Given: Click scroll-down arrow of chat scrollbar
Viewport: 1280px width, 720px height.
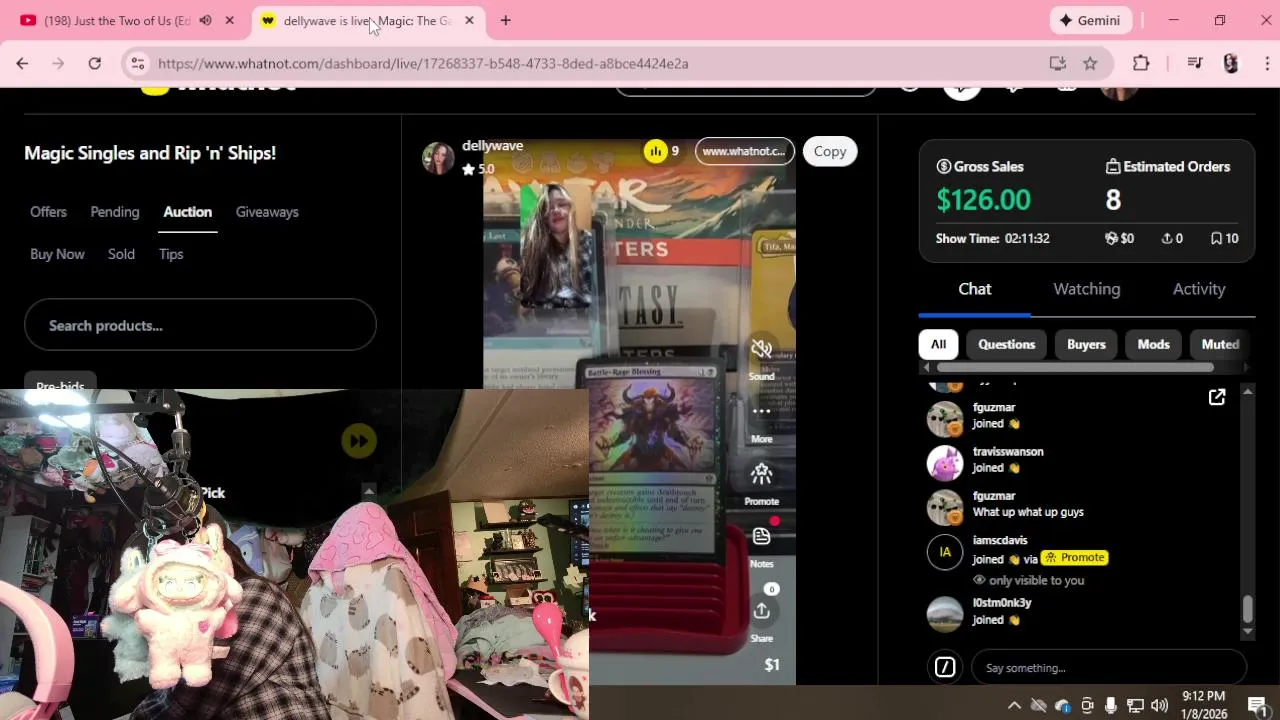Looking at the screenshot, I should tap(1247, 632).
